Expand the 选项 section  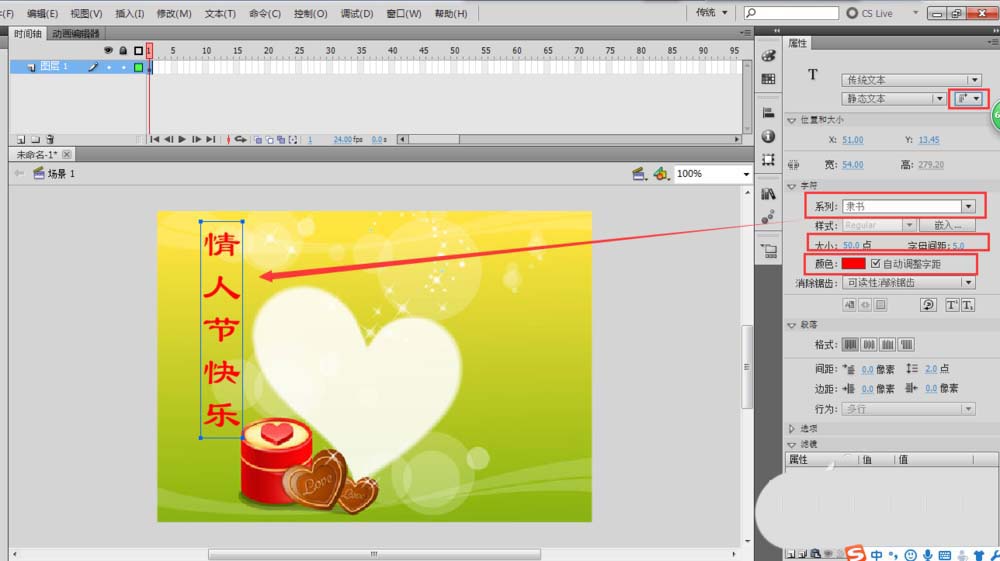click(x=792, y=428)
